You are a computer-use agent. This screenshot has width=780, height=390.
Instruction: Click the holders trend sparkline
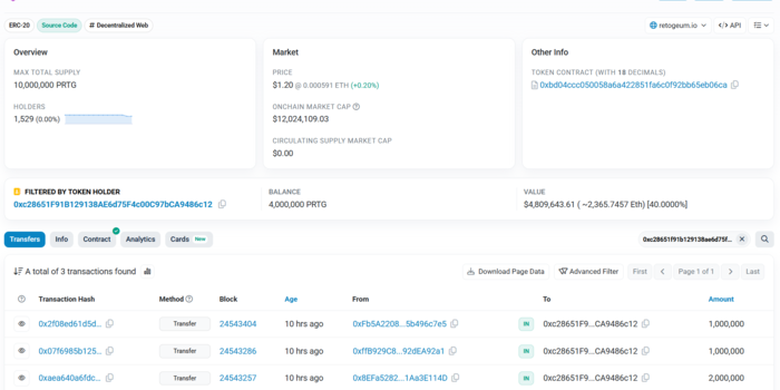click(98, 119)
